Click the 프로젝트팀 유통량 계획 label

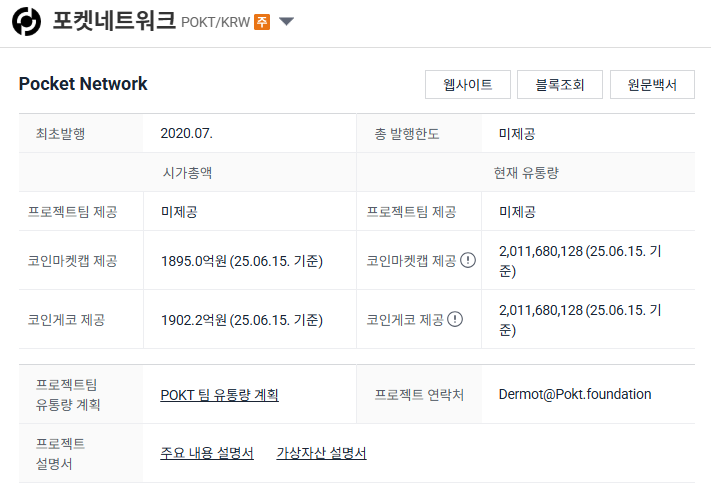pyautogui.click(x=68, y=394)
